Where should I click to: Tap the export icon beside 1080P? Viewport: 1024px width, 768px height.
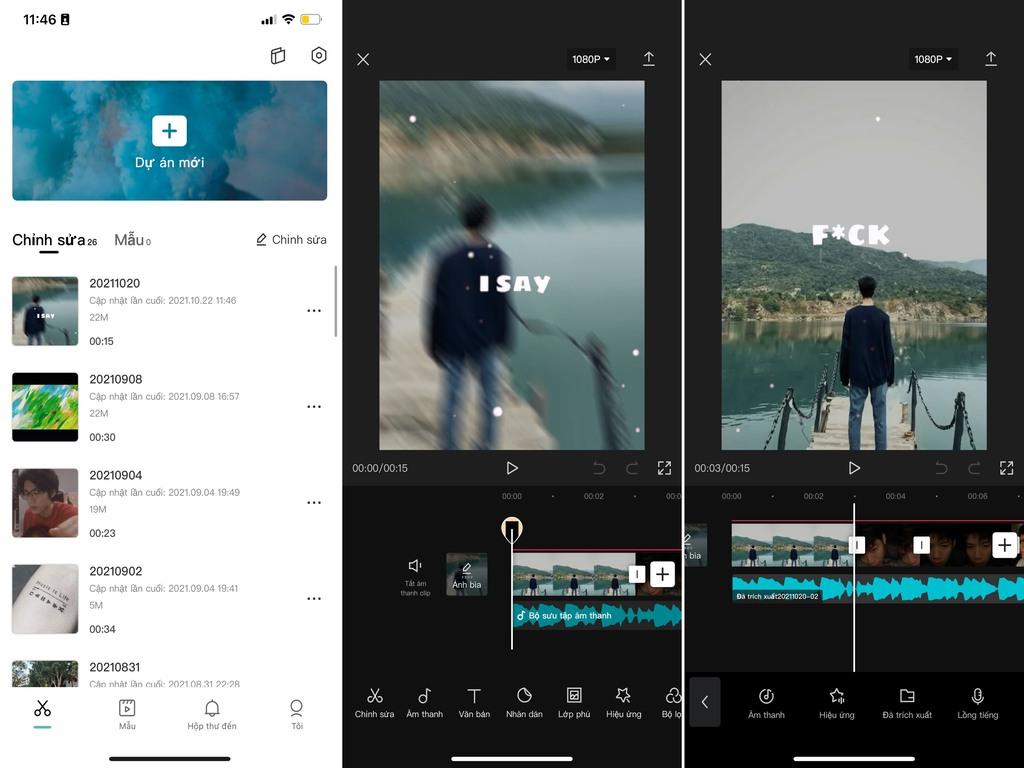[648, 58]
